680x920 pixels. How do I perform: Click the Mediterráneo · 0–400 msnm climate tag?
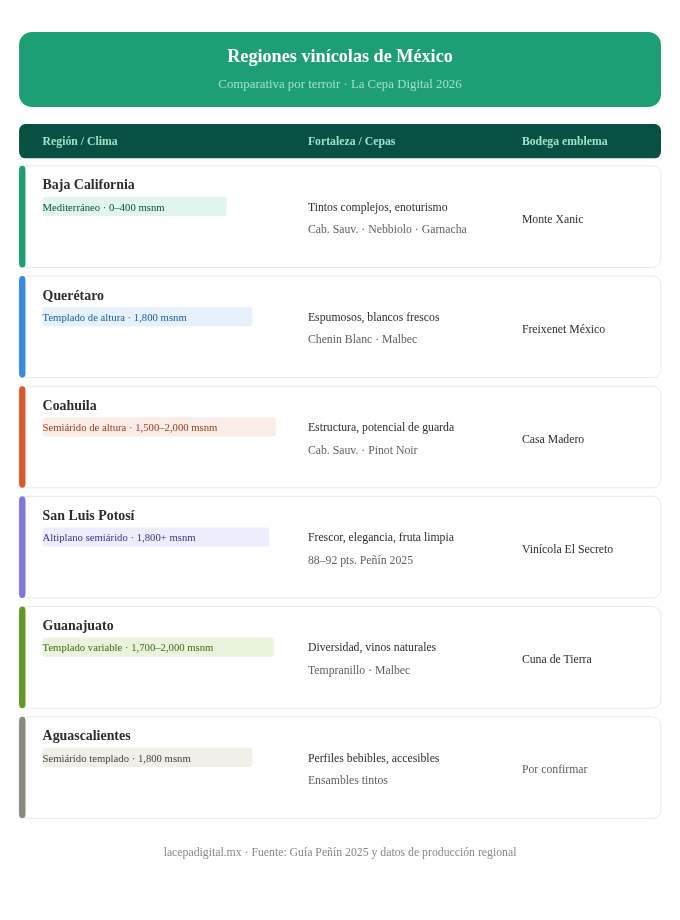tap(134, 207)
